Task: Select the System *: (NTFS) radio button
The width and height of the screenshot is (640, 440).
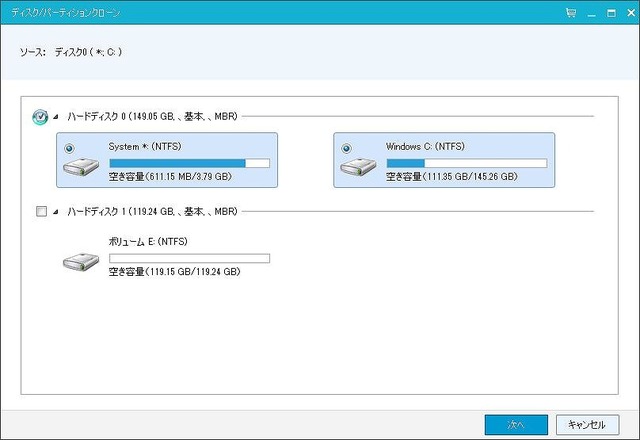Action: pyautogui.click(x=69, y=148)
